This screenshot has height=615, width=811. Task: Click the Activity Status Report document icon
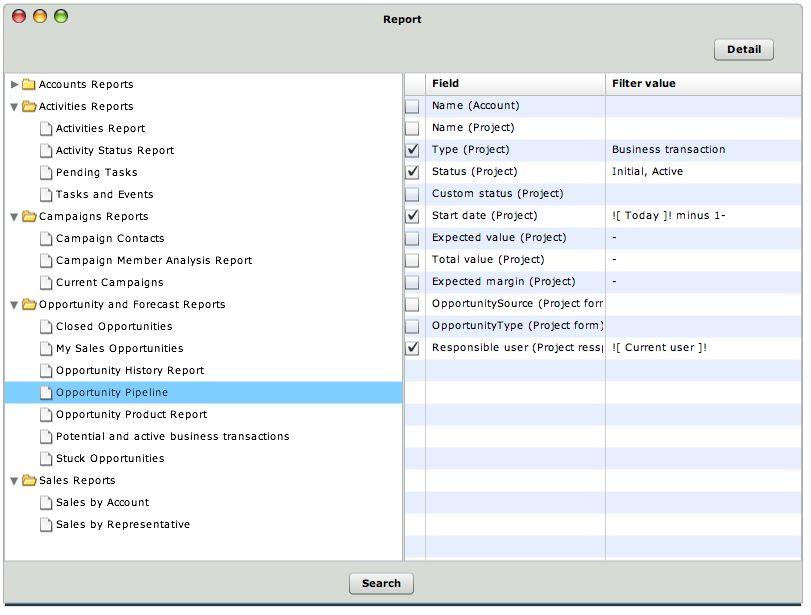(46, 151)
